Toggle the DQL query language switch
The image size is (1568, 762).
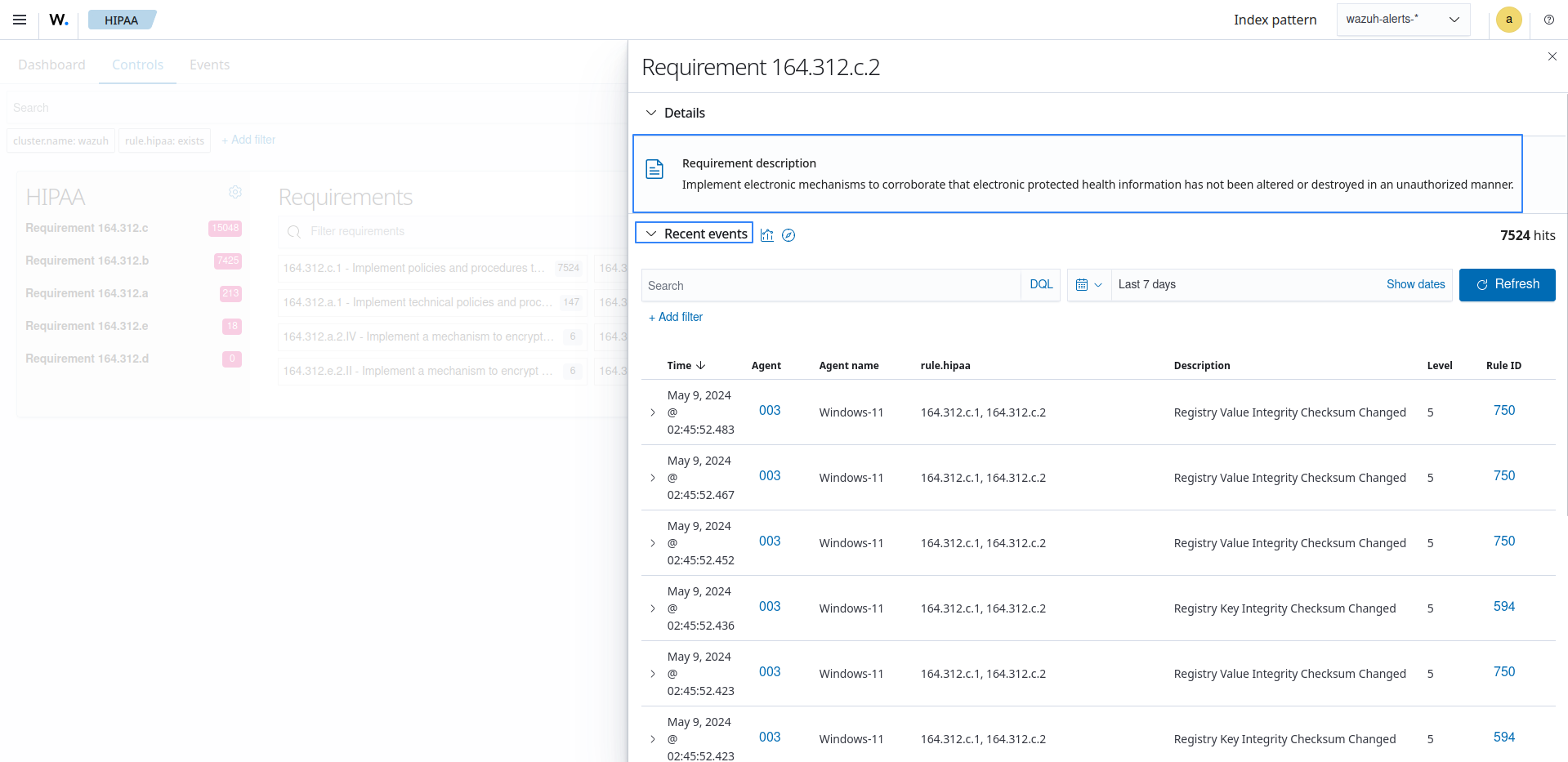point(1040,284)
